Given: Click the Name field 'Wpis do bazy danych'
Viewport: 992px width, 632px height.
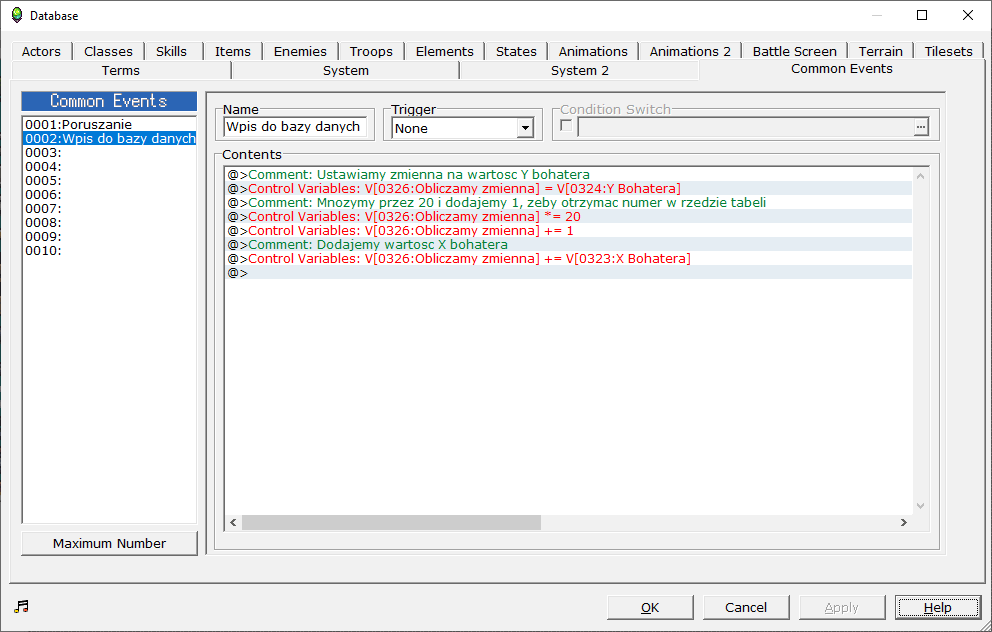Looking at the screenshot, I should pyautogui.click(x=295, y=127).
